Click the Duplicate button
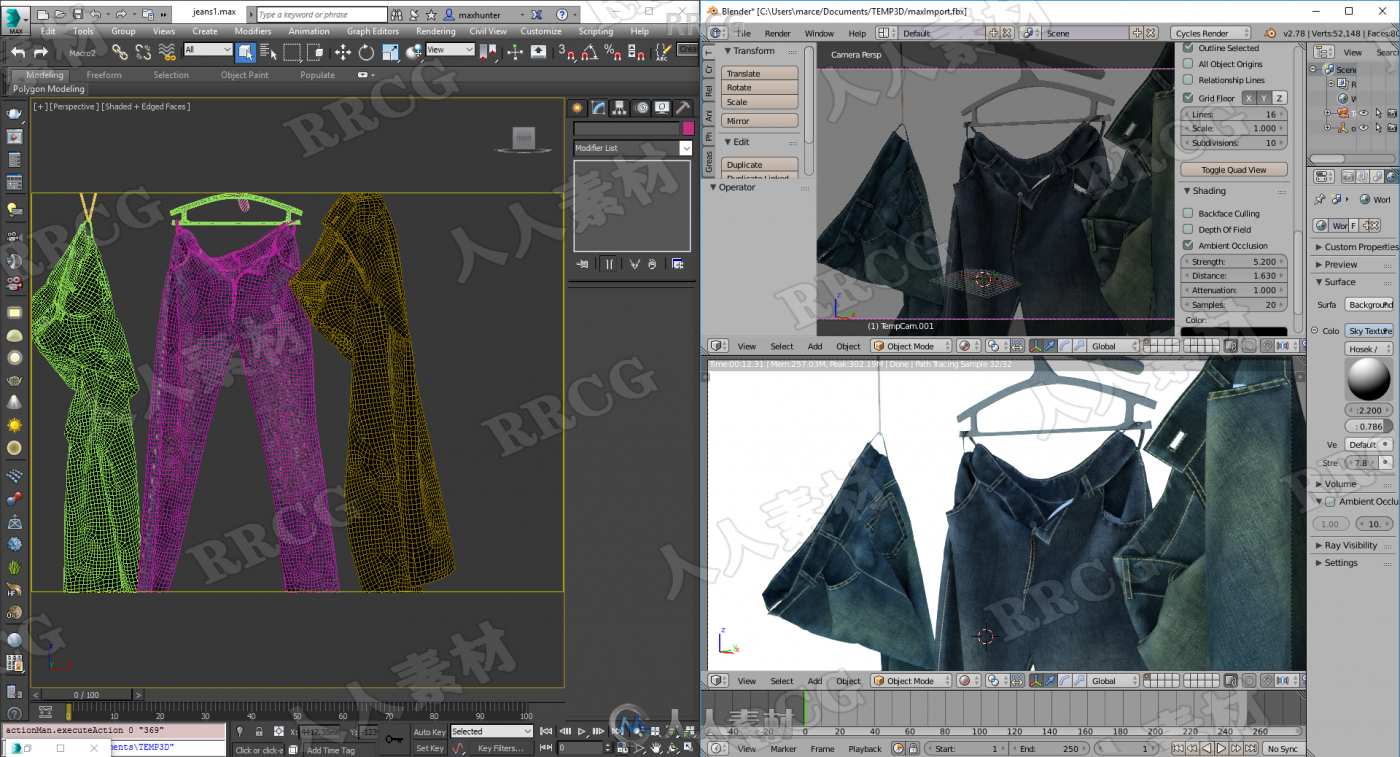The image size is (1400, 757). point(760,165)
